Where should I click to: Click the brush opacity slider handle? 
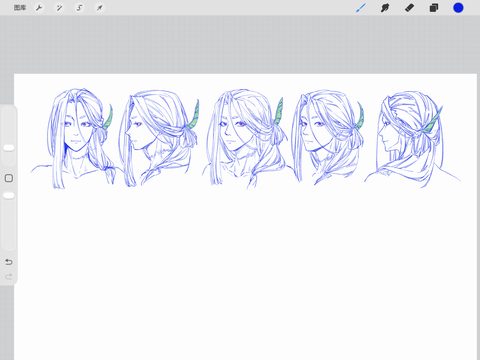[9, 195]
